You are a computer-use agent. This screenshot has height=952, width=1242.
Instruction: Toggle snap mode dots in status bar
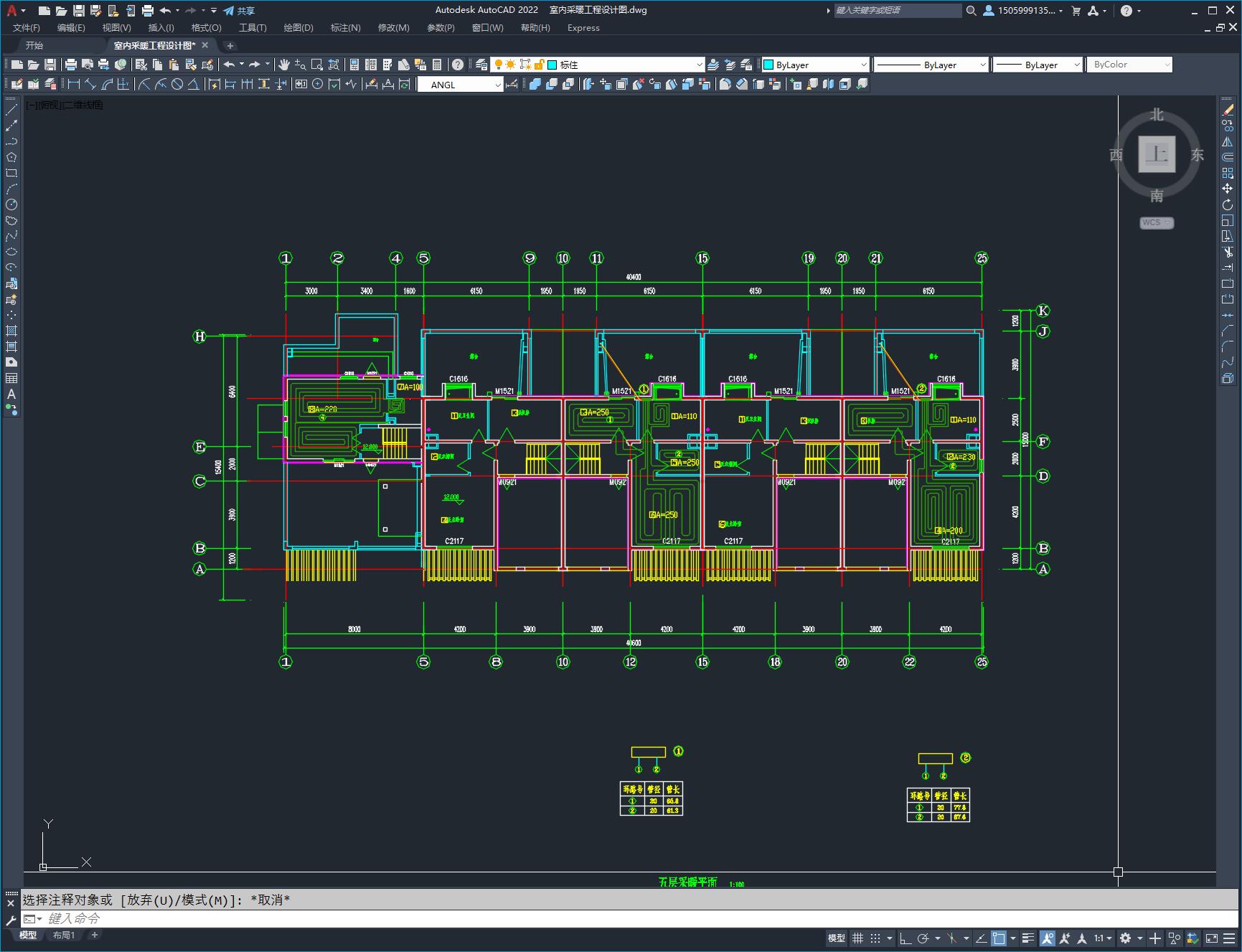(x=875, y=938)
